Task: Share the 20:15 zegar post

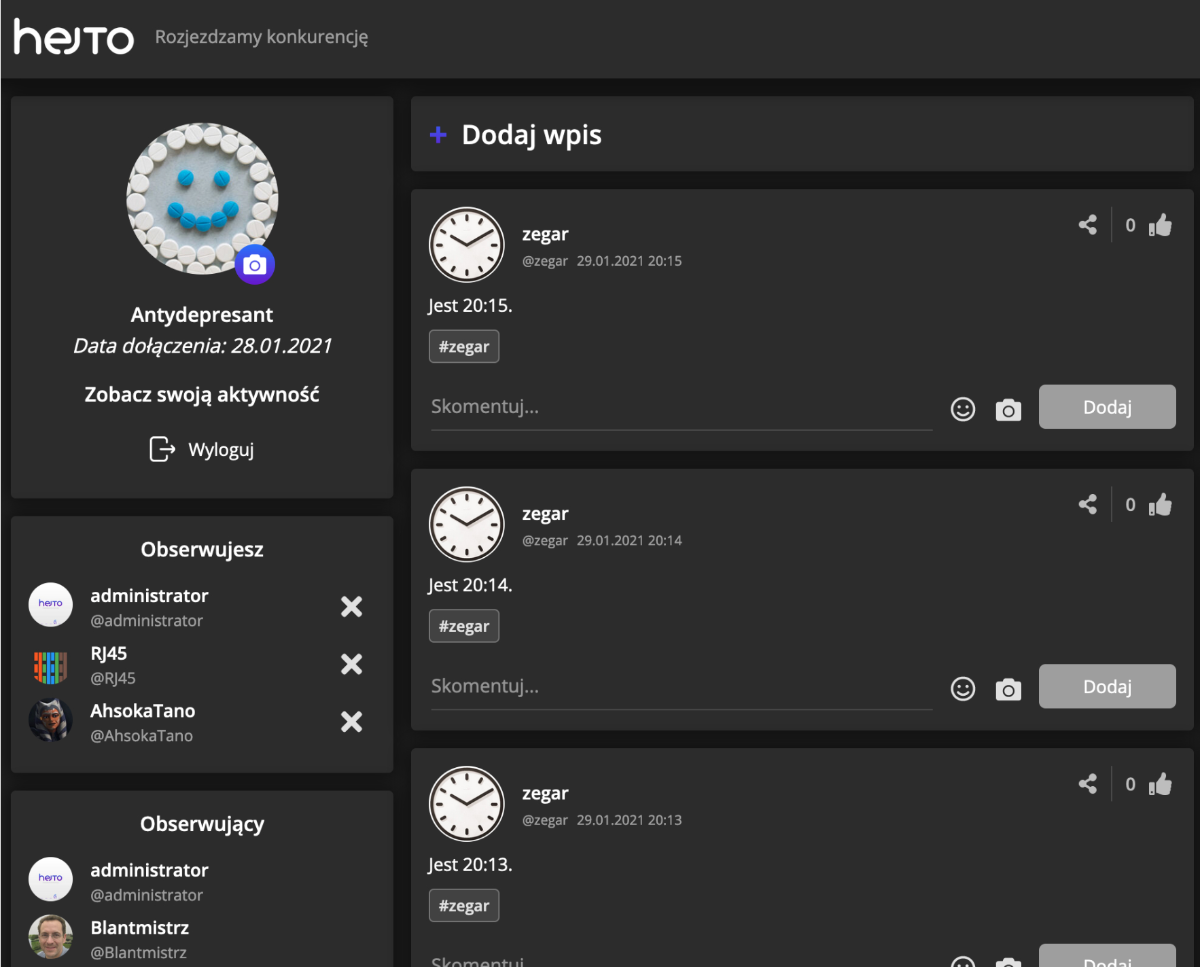Action: pyautogui.click(x=1088, y=225)
